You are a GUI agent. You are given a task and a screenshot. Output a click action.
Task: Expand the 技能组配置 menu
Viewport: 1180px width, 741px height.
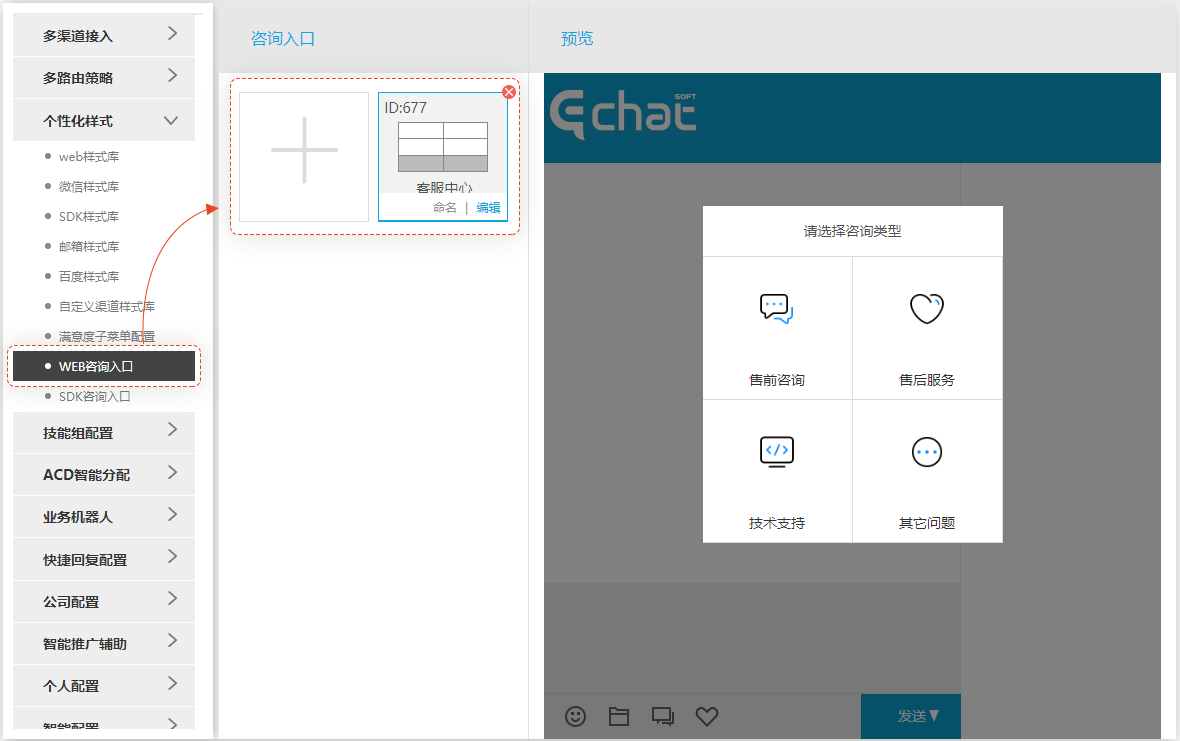[x=104, y=433]
